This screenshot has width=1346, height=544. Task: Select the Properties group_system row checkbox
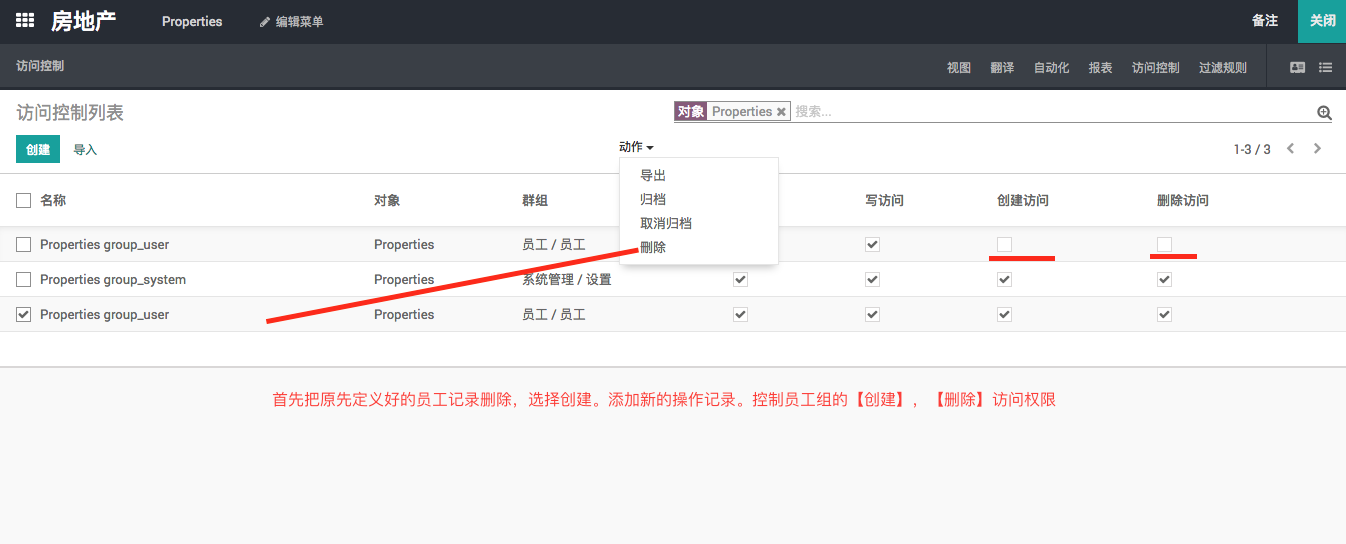click(24, 280)
